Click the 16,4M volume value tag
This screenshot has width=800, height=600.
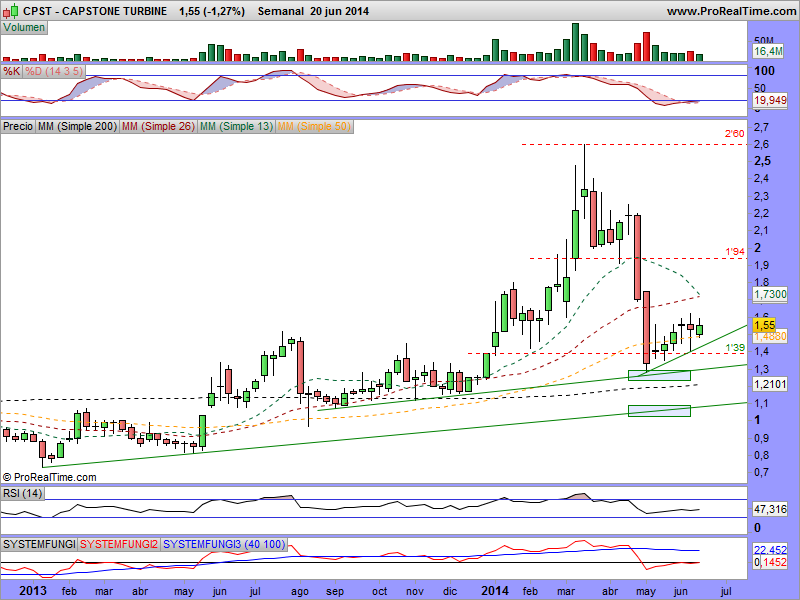click(x=768, y=51)
